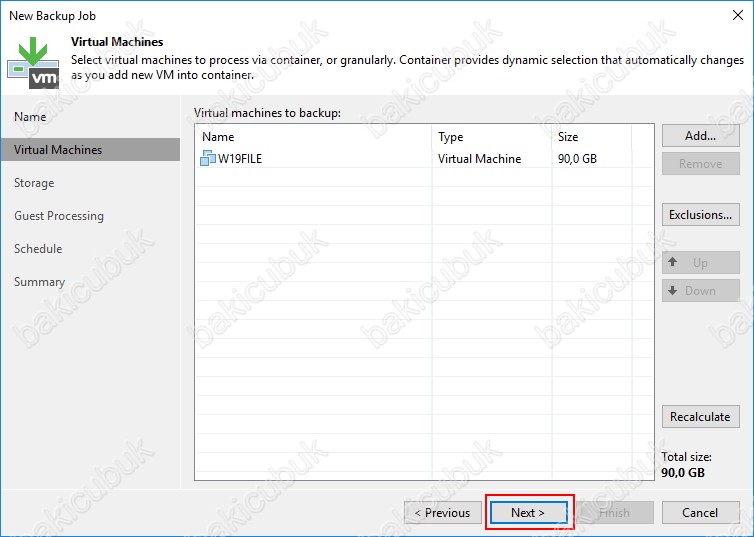
Task: Click the Up arrow icon
Action: coord(673,262)
